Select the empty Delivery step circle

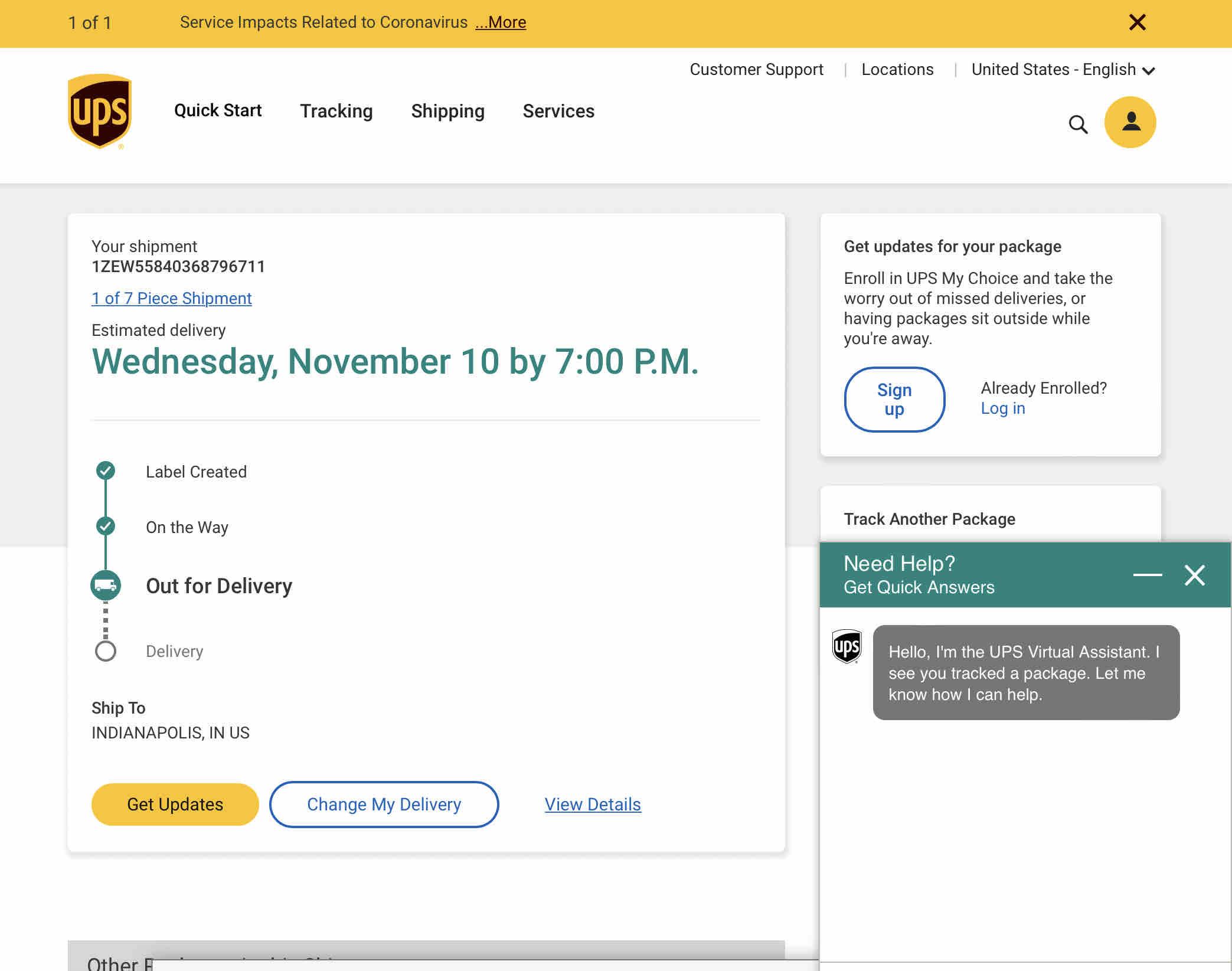(x=106, y=651)
